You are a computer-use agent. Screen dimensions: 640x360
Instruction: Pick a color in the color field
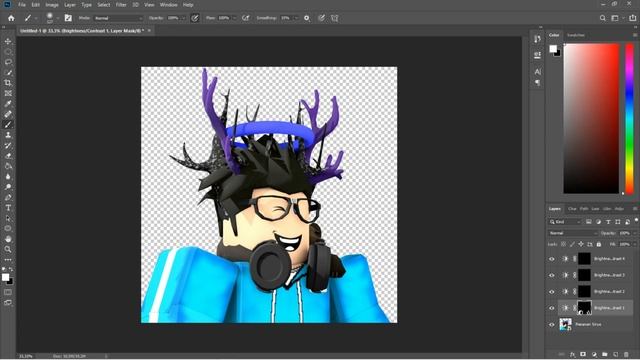[x=591, y=118]
